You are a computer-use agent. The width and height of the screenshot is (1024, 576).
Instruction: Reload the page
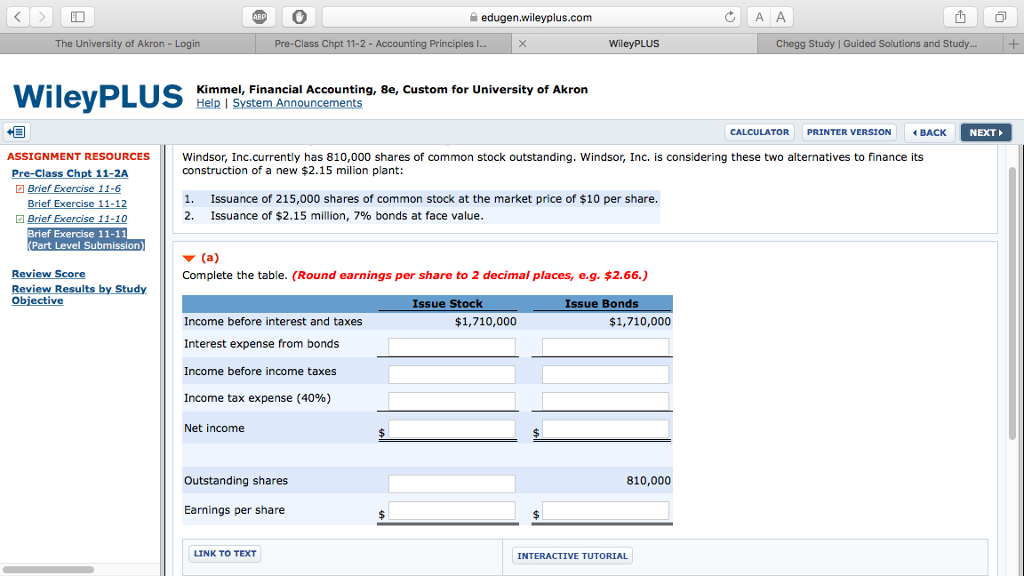tap(729, 17)
